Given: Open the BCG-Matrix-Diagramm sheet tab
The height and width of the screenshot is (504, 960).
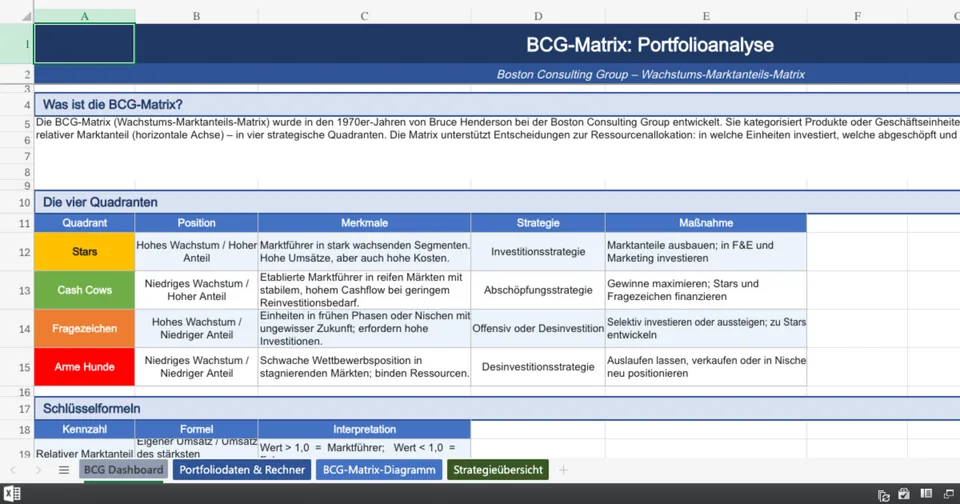Looking at the screenshot, I should [x=379, y=470].
